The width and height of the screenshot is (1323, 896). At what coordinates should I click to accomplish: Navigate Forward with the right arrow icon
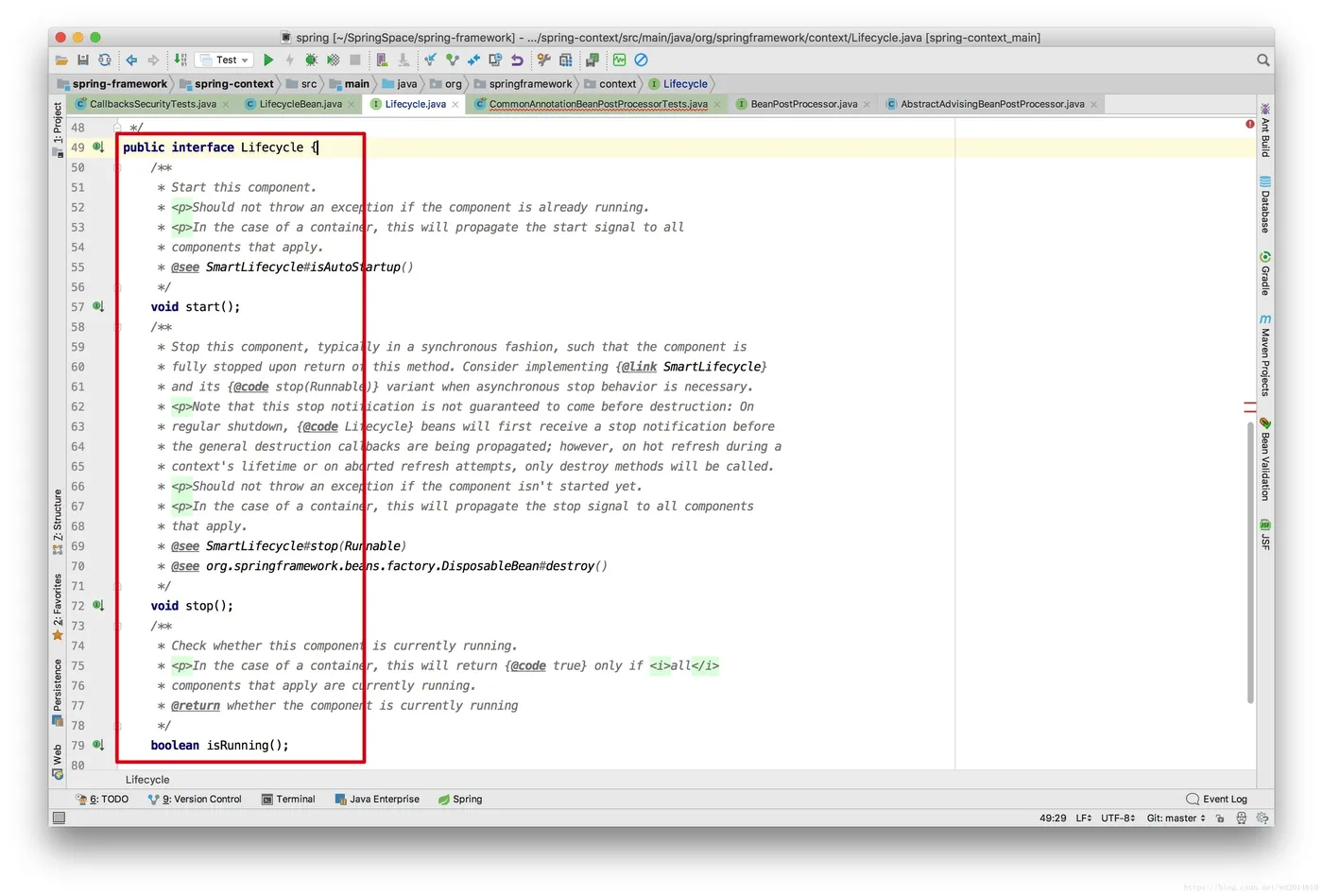click(153, 60)
